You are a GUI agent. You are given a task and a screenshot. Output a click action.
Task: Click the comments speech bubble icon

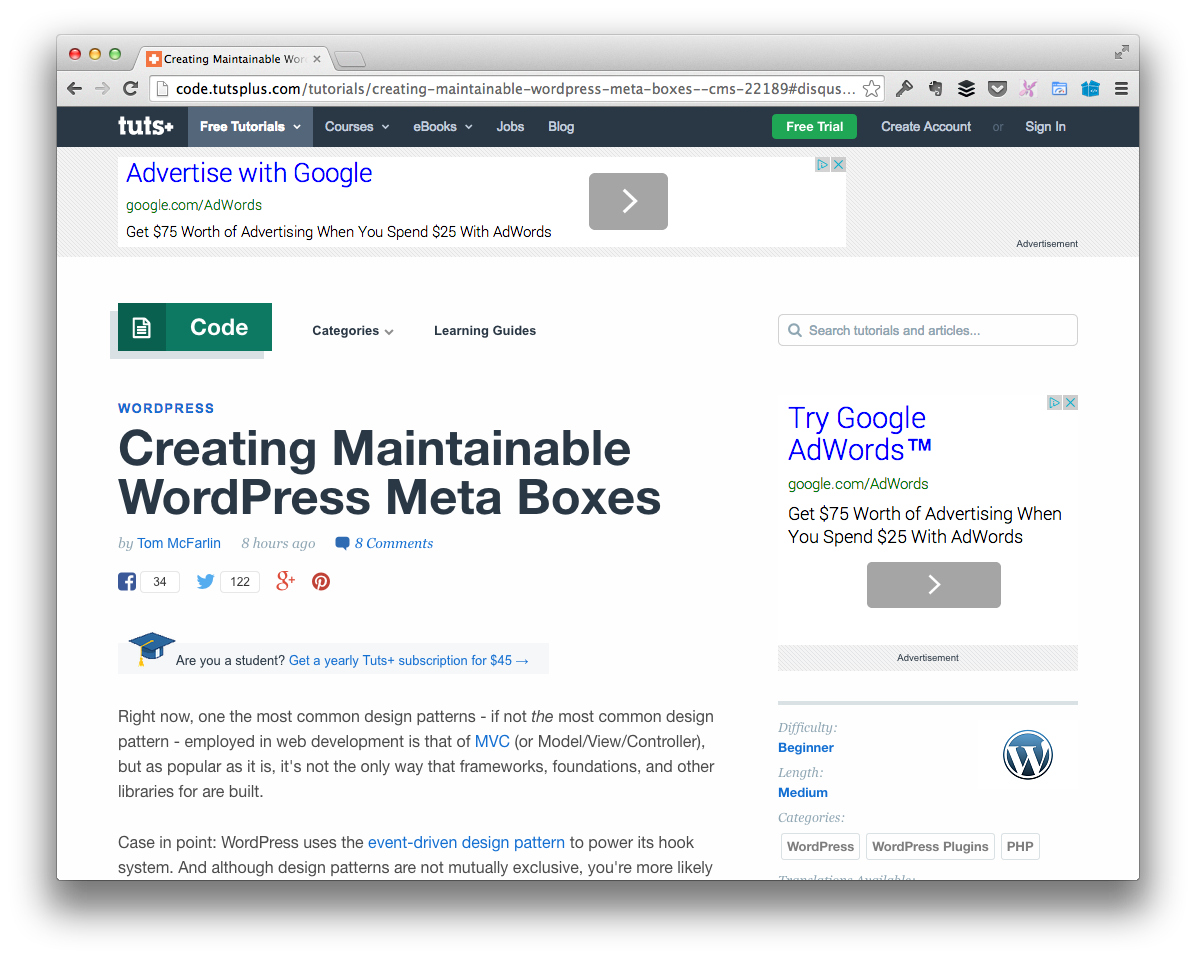342,543
